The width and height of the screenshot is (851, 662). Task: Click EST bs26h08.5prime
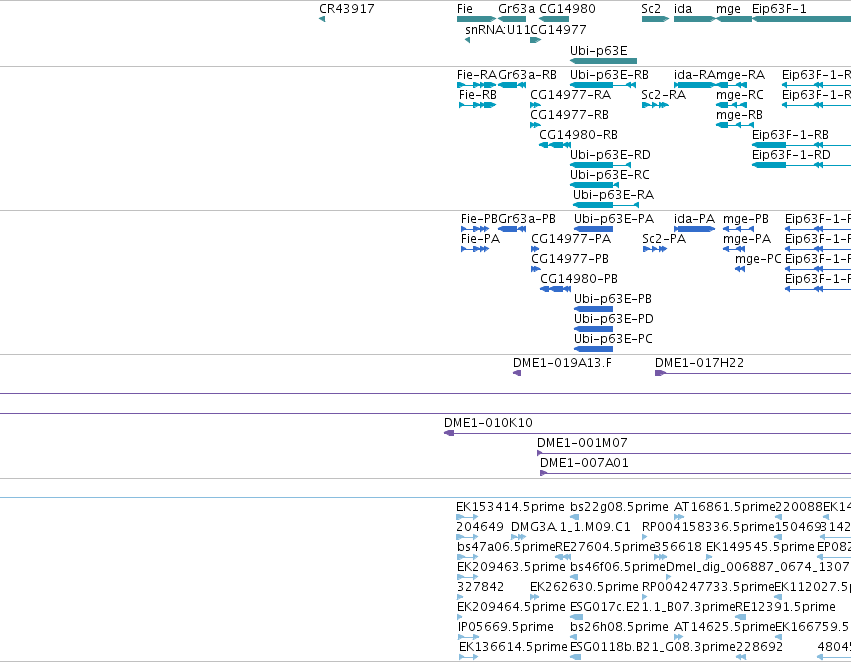pos(619,627)
